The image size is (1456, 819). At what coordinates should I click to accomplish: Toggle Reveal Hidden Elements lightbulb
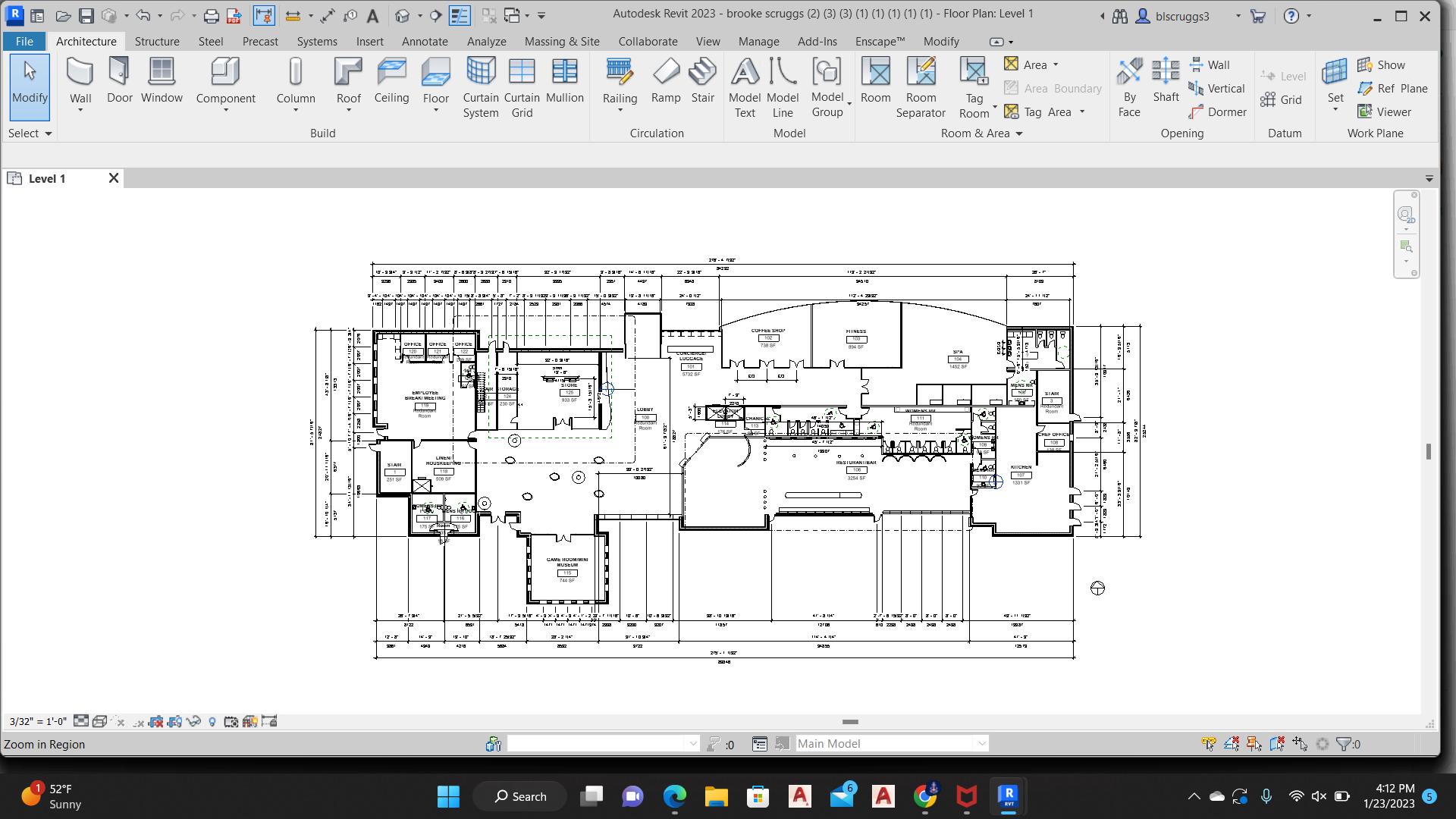[212, 722]
